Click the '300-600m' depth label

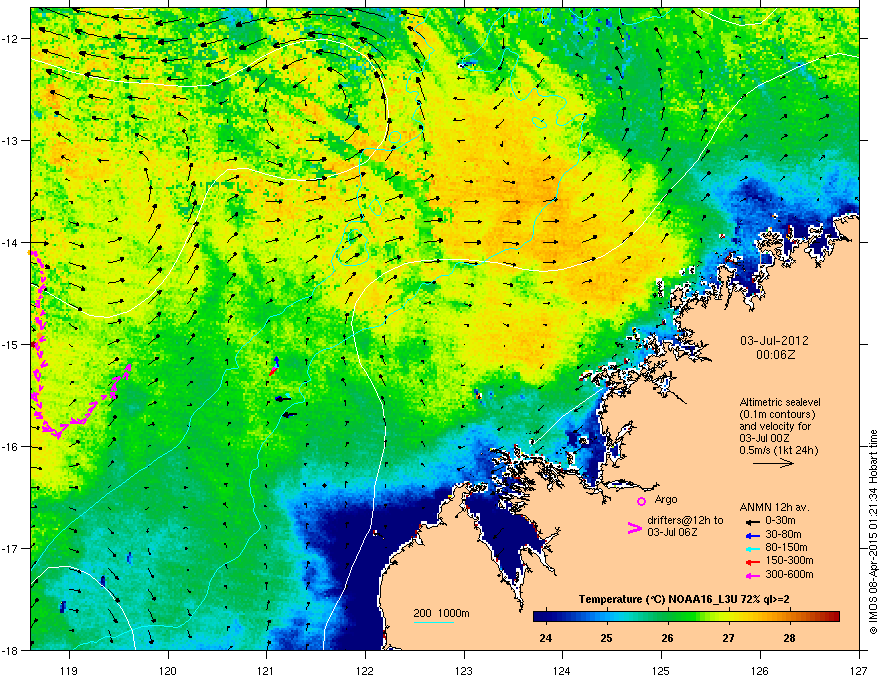tap(790, 574)
